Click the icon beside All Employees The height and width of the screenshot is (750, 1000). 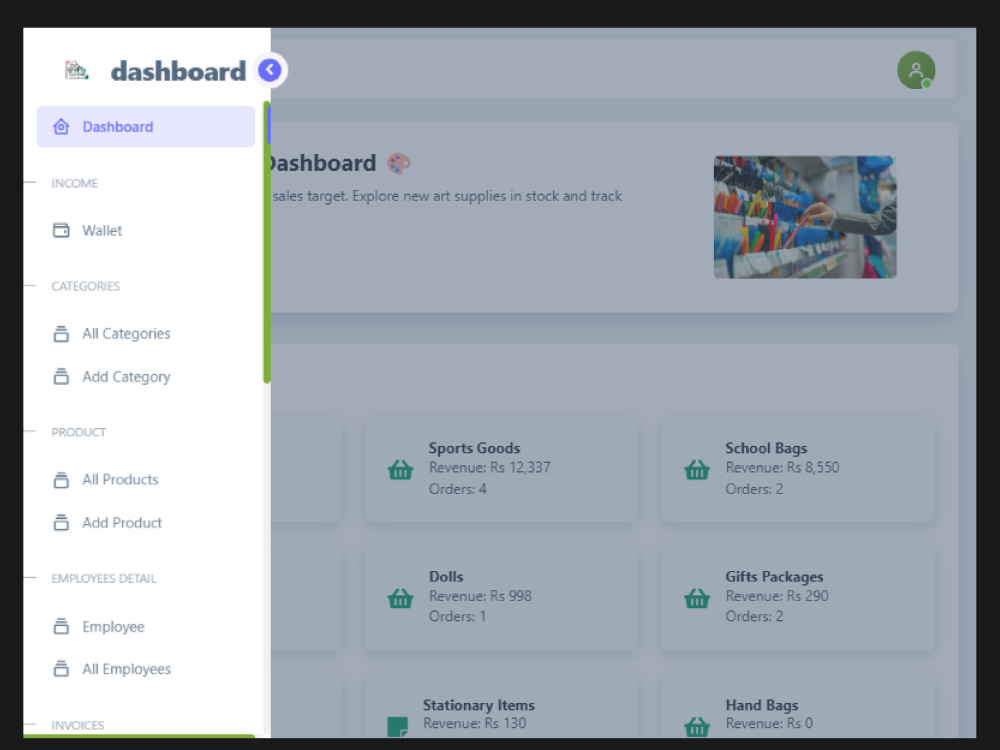coord(61,669)
